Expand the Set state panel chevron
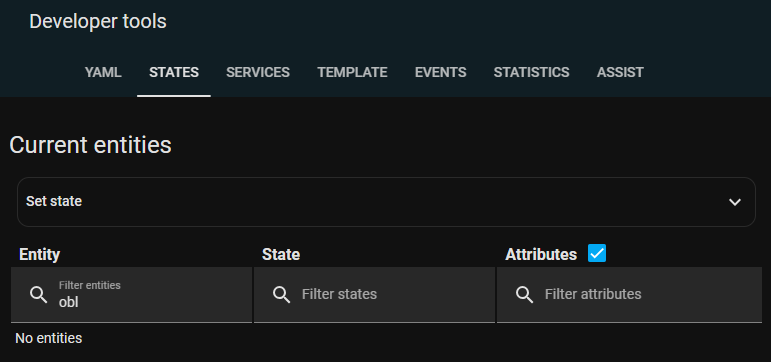This screenshot has height=362, width=771. pos(735,202)
